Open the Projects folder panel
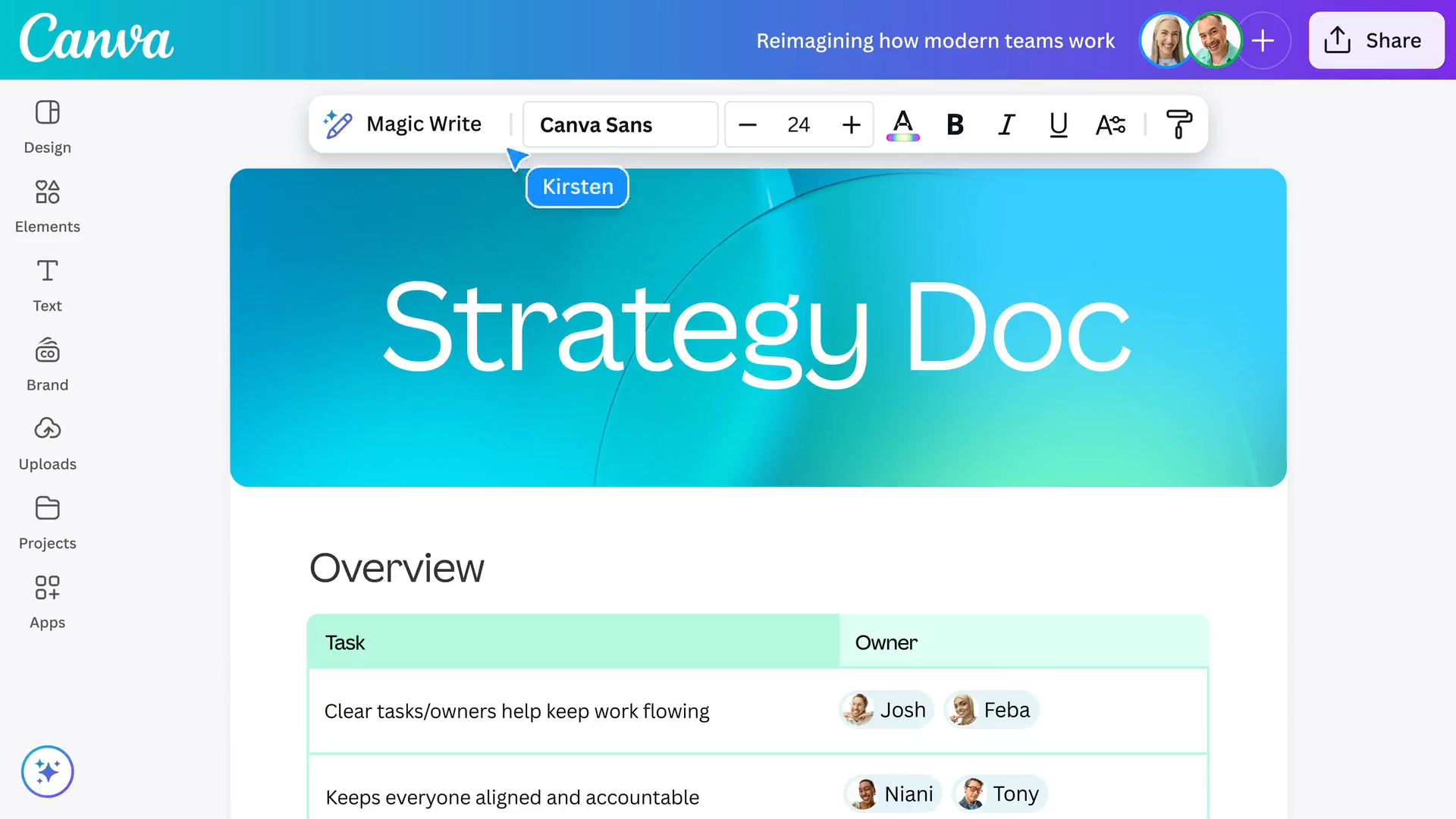Screen dimensions: 1456x819 (x=47, y=522)
